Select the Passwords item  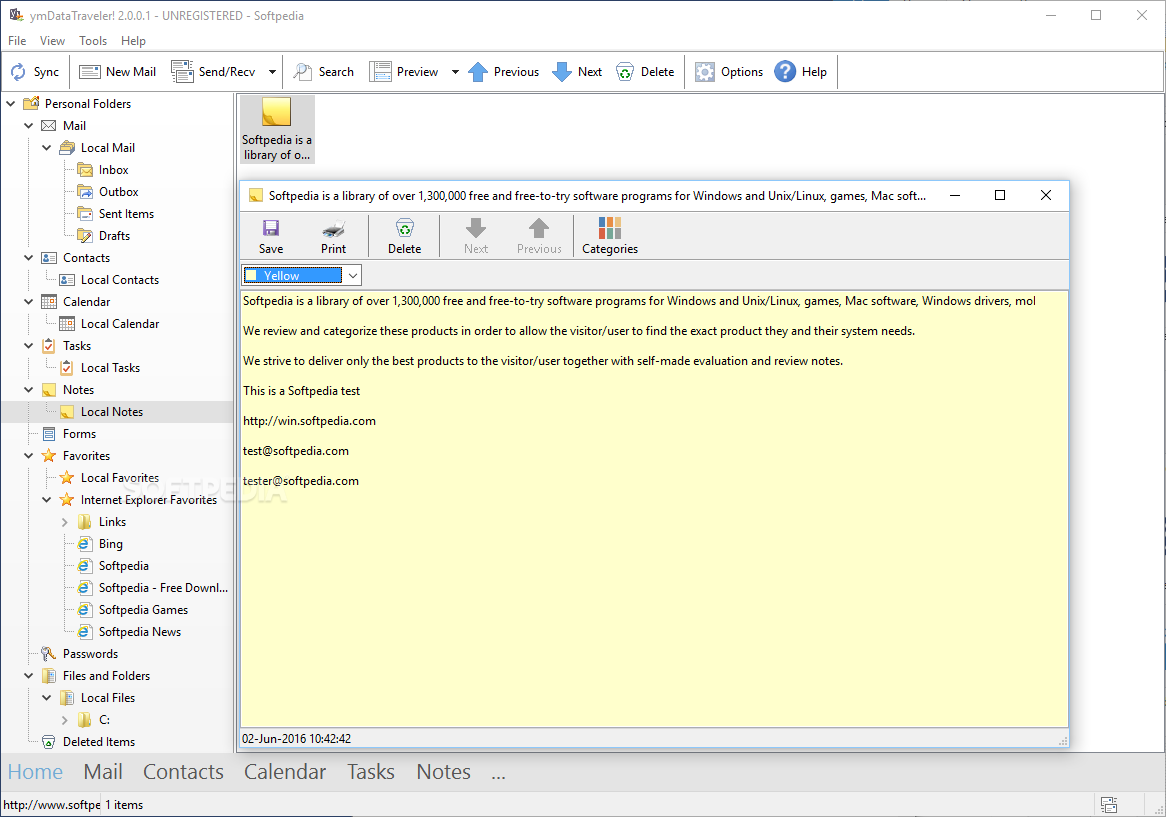[90, 654]
